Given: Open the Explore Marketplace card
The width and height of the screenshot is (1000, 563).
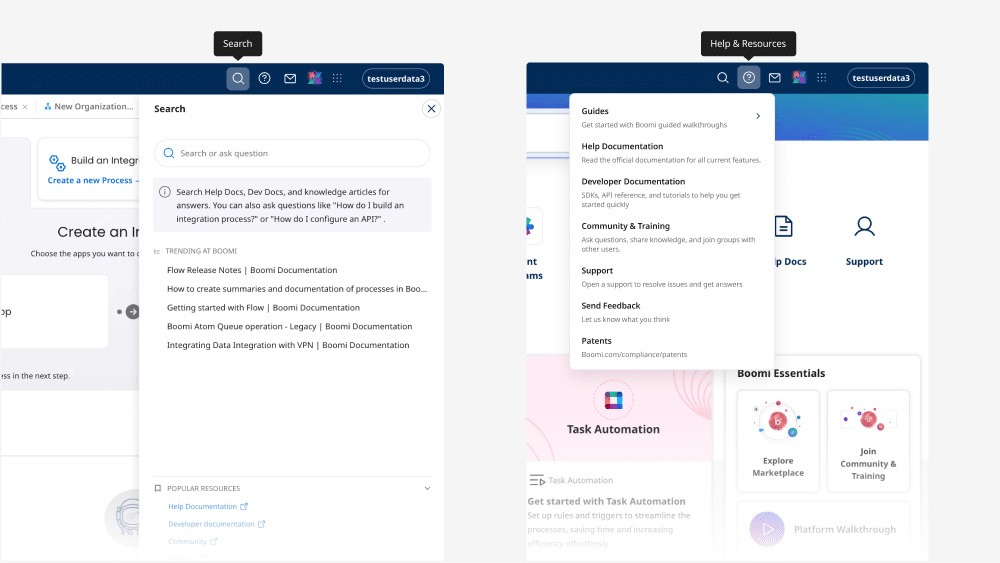Looking at the screenshot, I should (777, 441).
